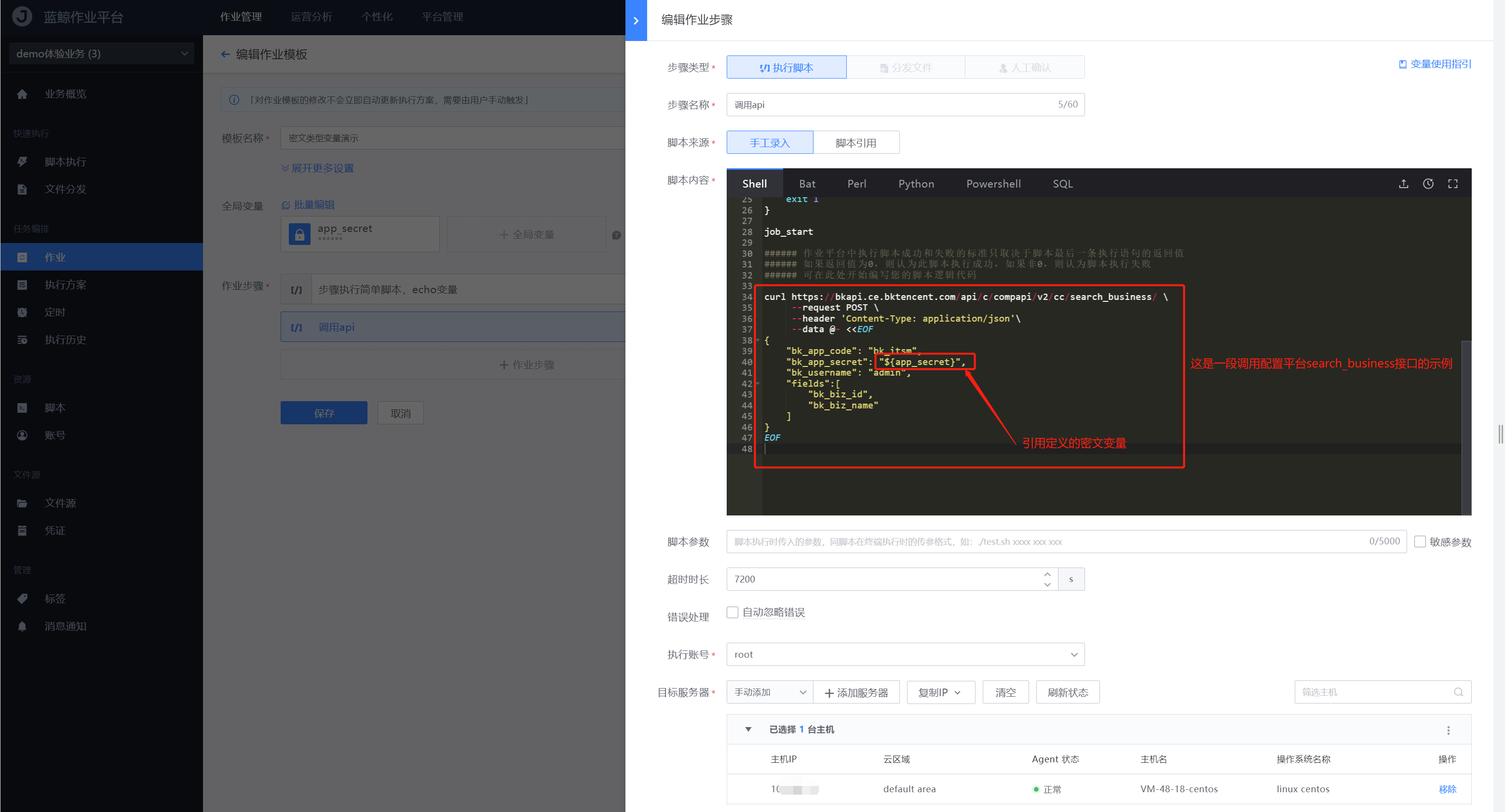Click the 执行历史 sidebar icon
This screenshot has height=812, width=1505.
22,339
